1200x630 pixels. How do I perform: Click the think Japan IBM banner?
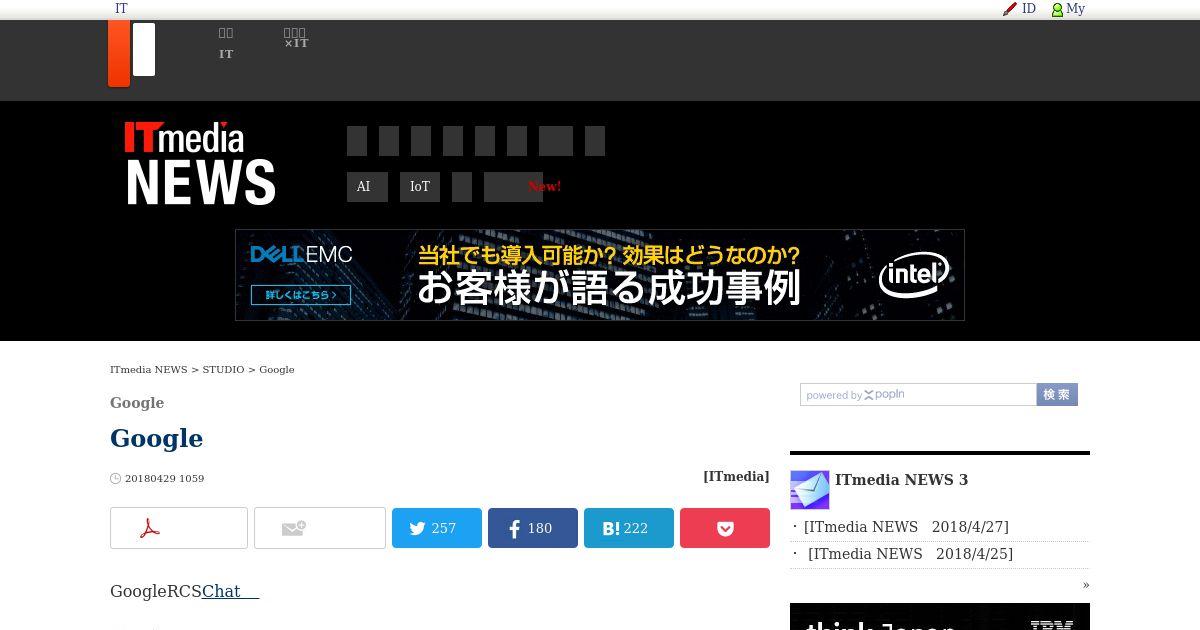click(940, 617)
